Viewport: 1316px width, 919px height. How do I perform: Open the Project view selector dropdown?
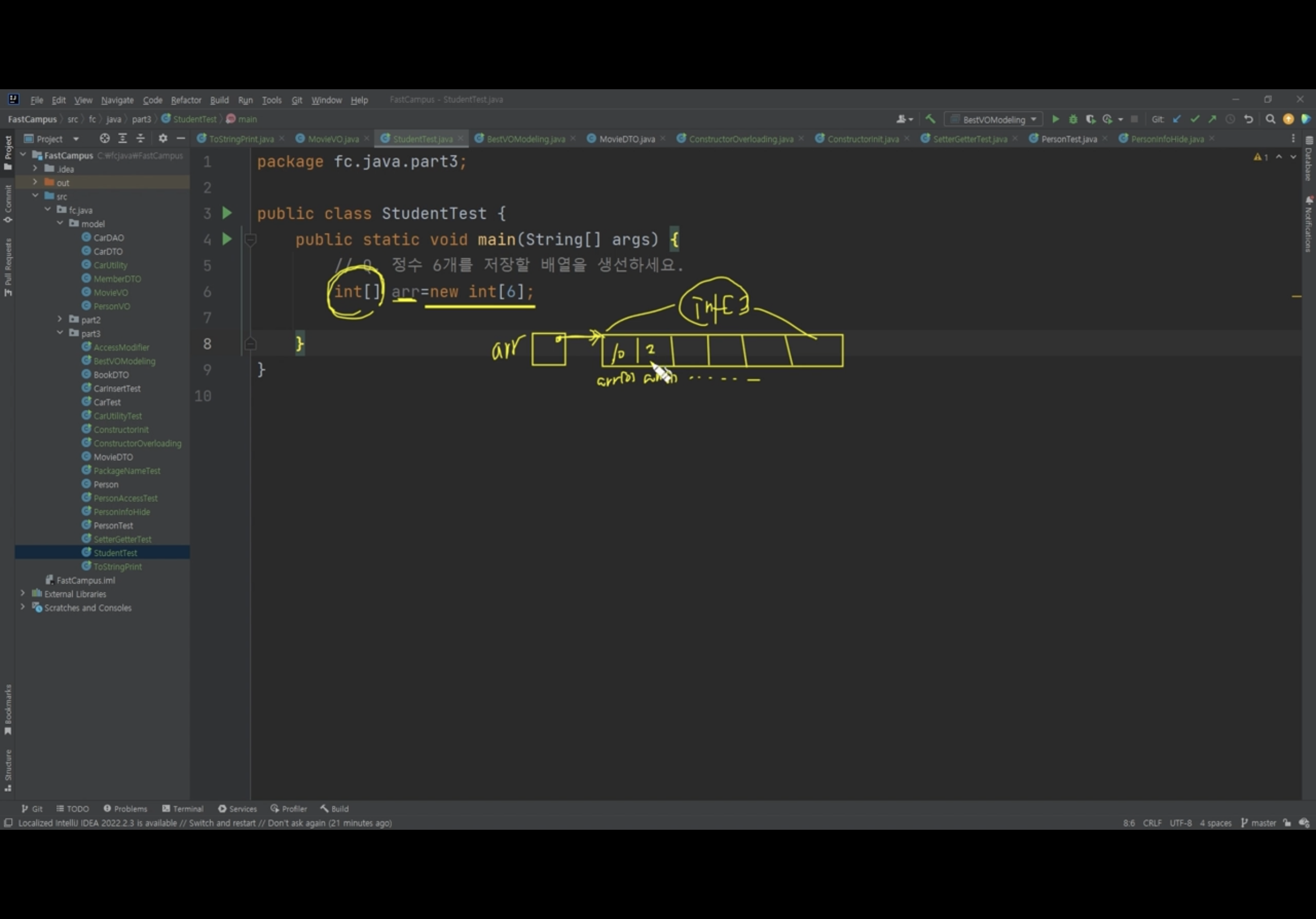tap(52, 139)
